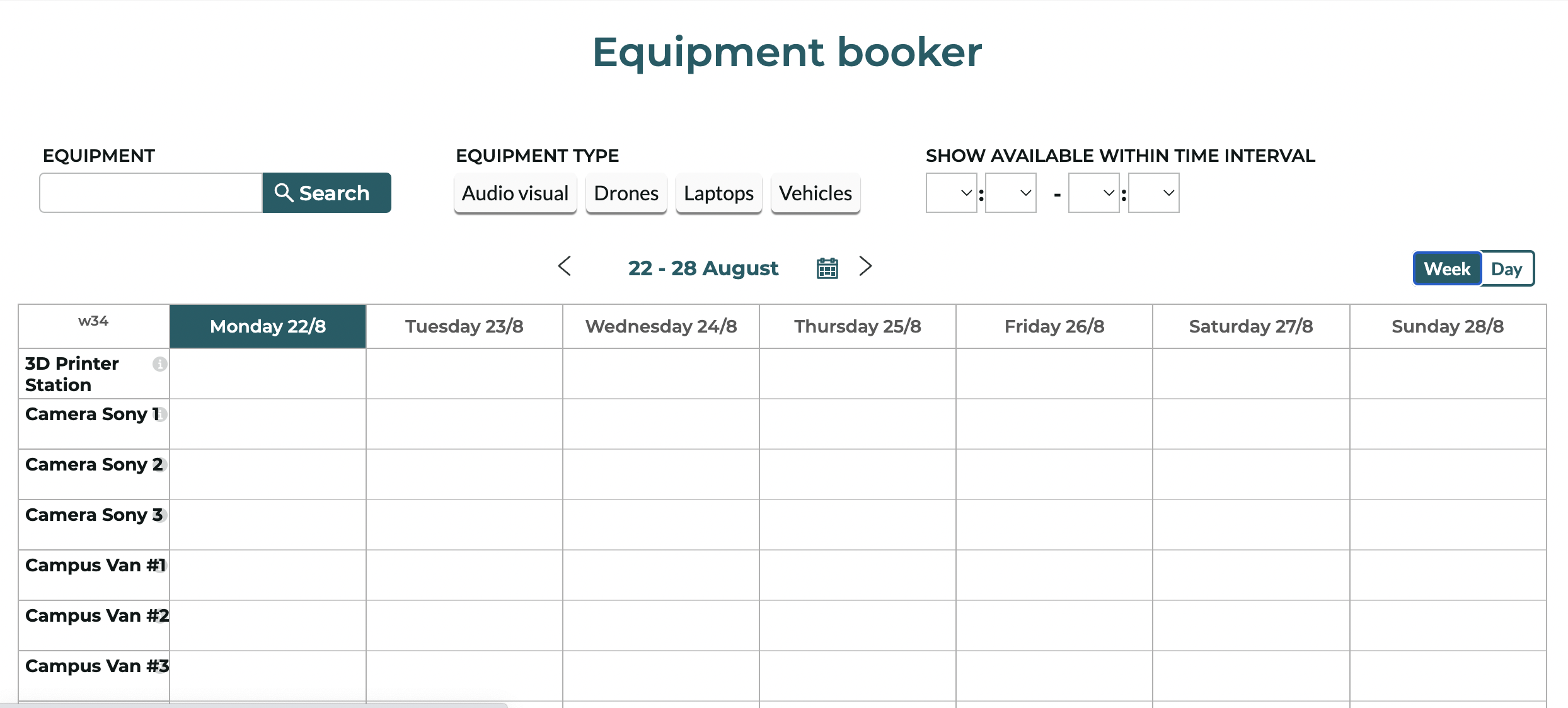Screen dimensions: 1568x708
Task: Go to the previous week arrow
Action: tap(565, 266)
